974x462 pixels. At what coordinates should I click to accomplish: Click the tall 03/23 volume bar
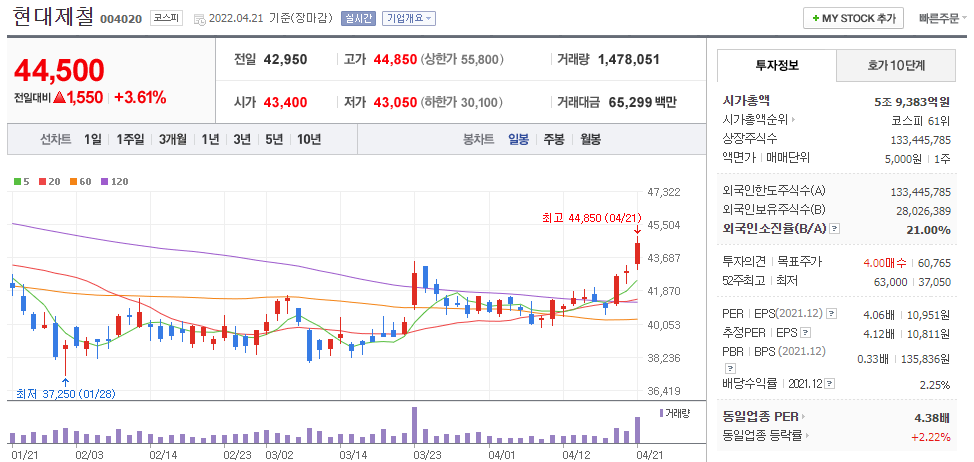pyautogui.click(x=414, y=425)
